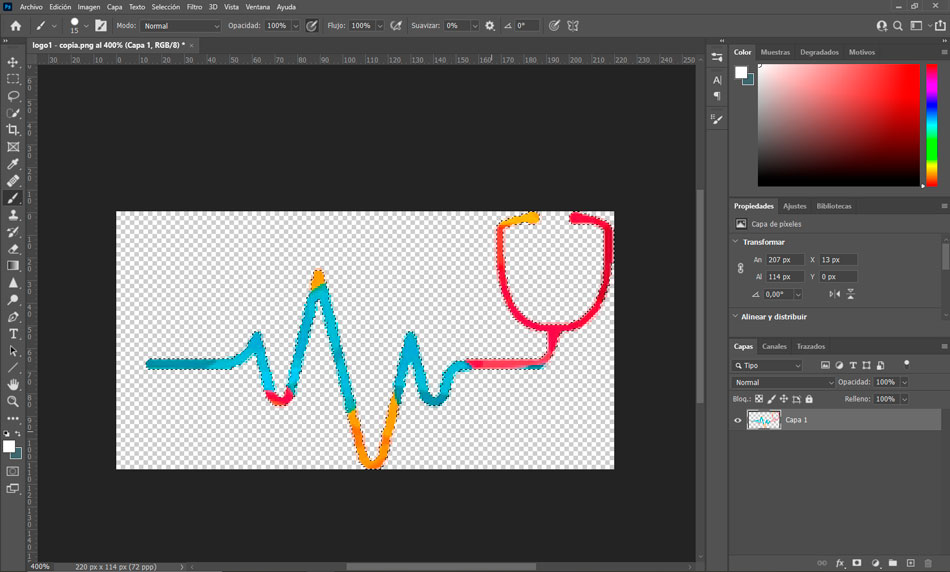Open the brush Modo blending dropdown

pos(180,26)
